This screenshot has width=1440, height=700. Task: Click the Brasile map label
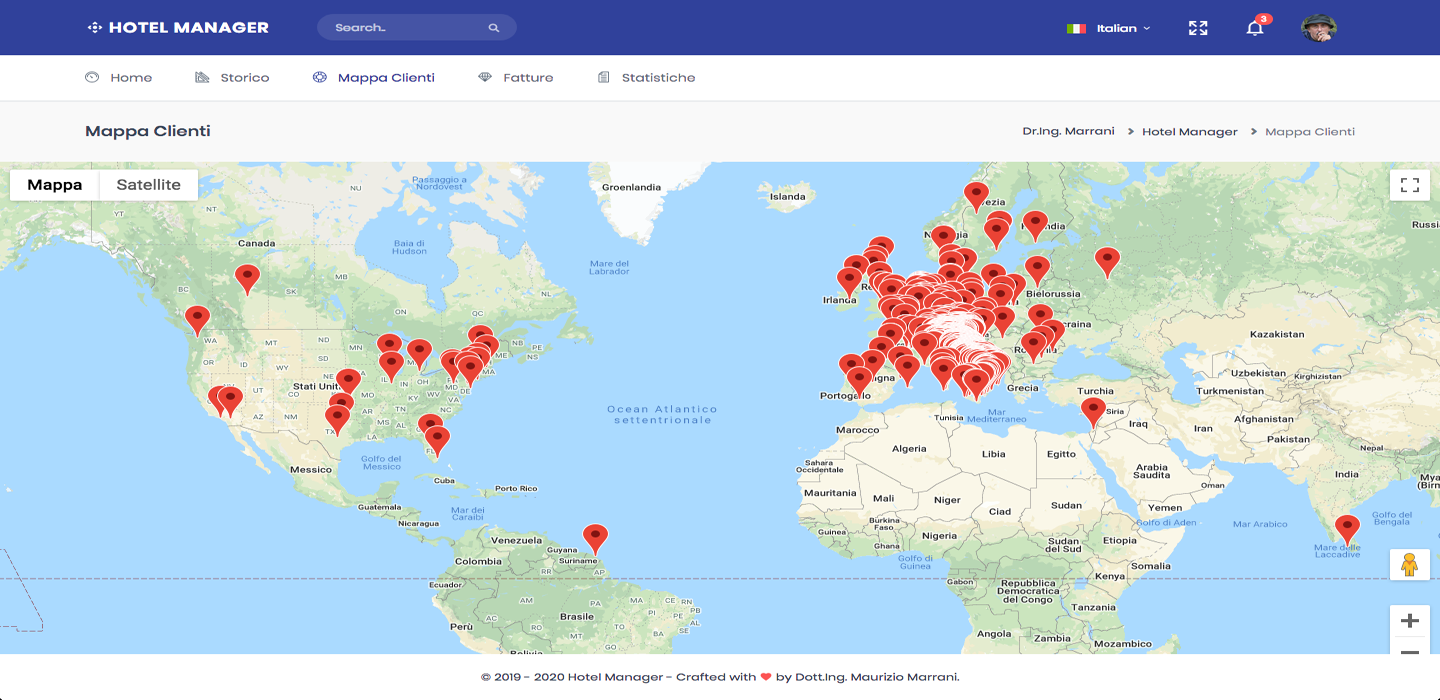point(577,617)
